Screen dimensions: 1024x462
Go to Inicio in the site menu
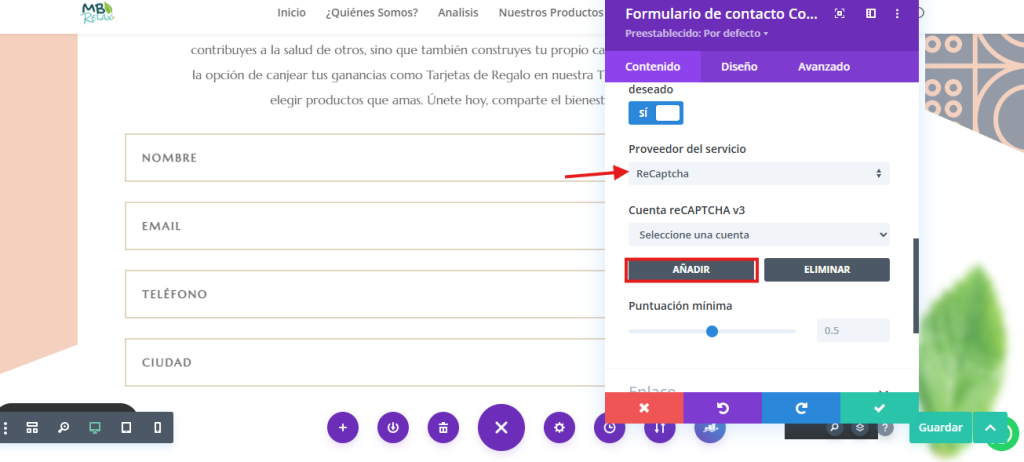(x=291, y=12)
